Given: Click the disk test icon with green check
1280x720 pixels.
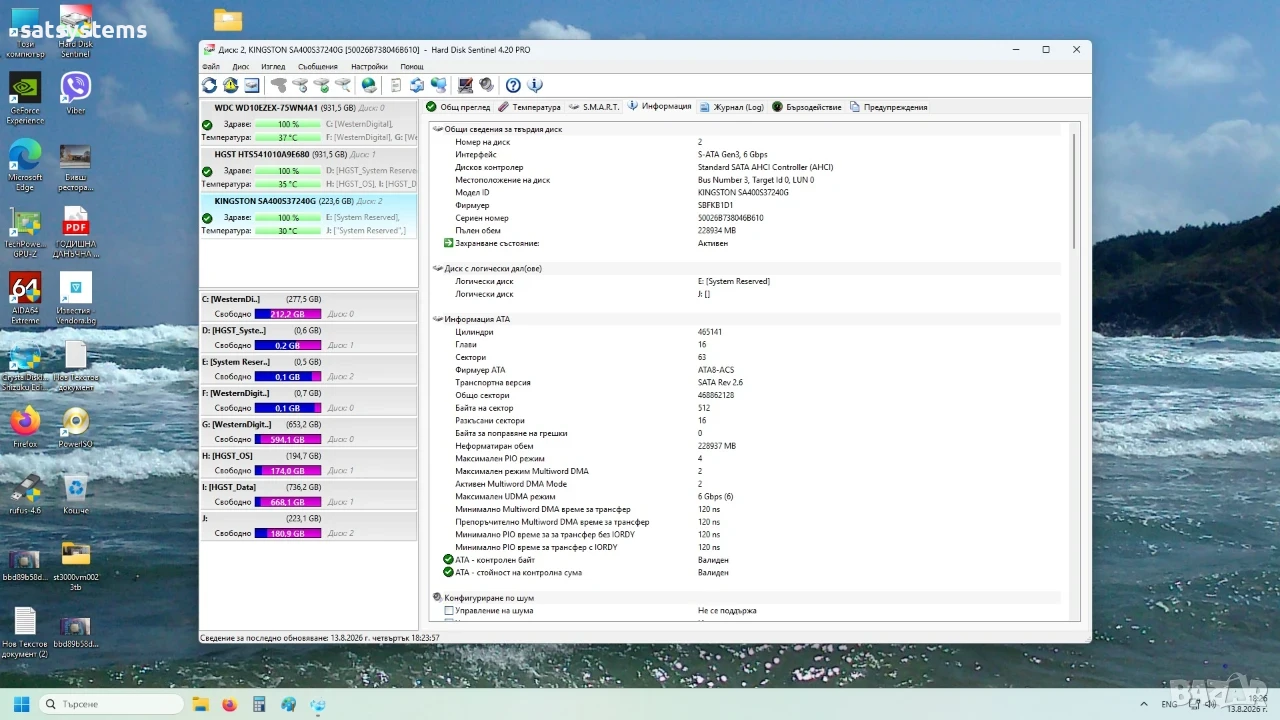Looking at the screenshot, I should click(x=321, y=86).
